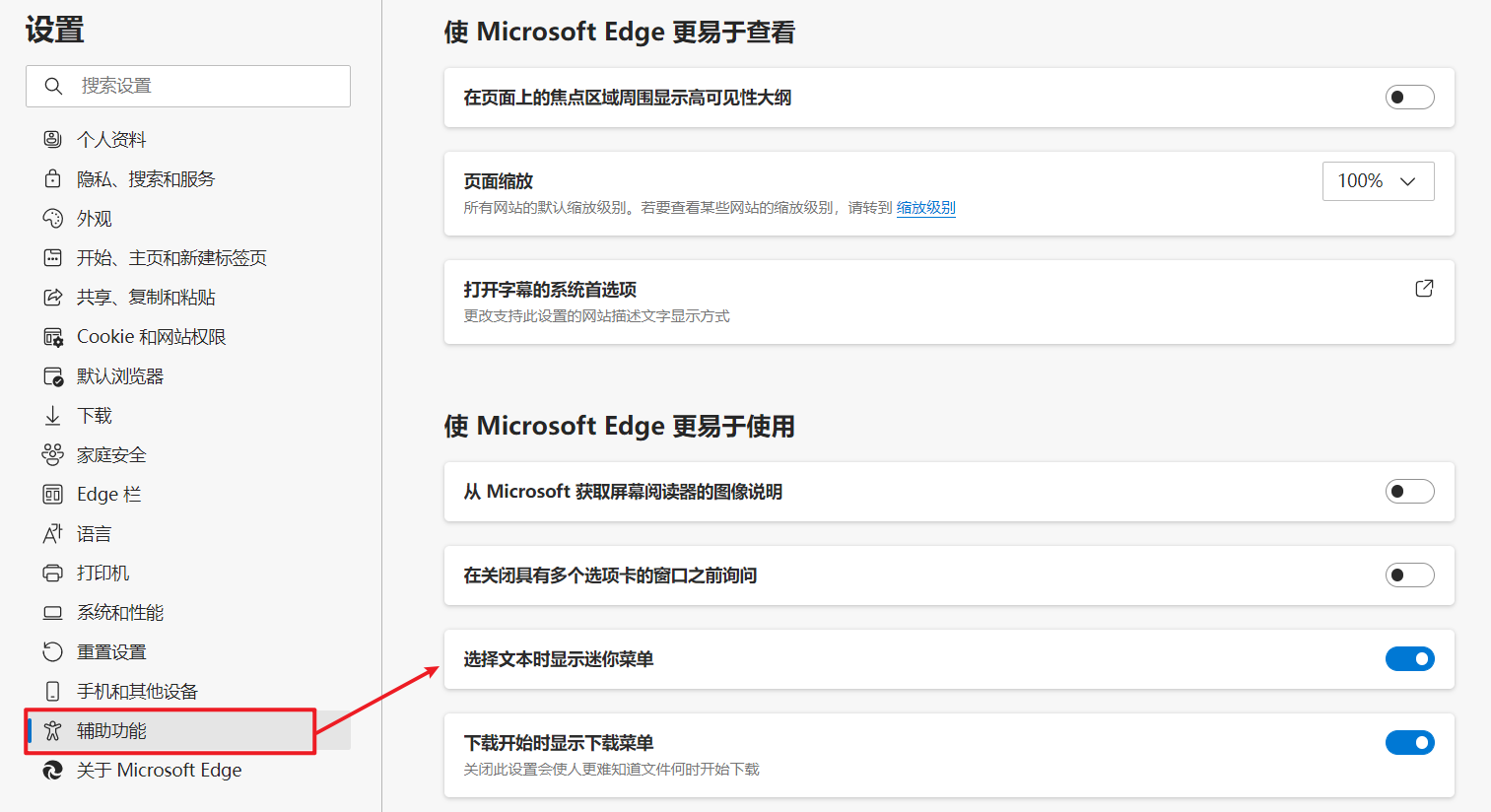Screen dimensions: 1491x812
Task: Click the 使 Microsoft Edge 更易于查看 heading
Action: pyautogui.click(x=619, y=33)
